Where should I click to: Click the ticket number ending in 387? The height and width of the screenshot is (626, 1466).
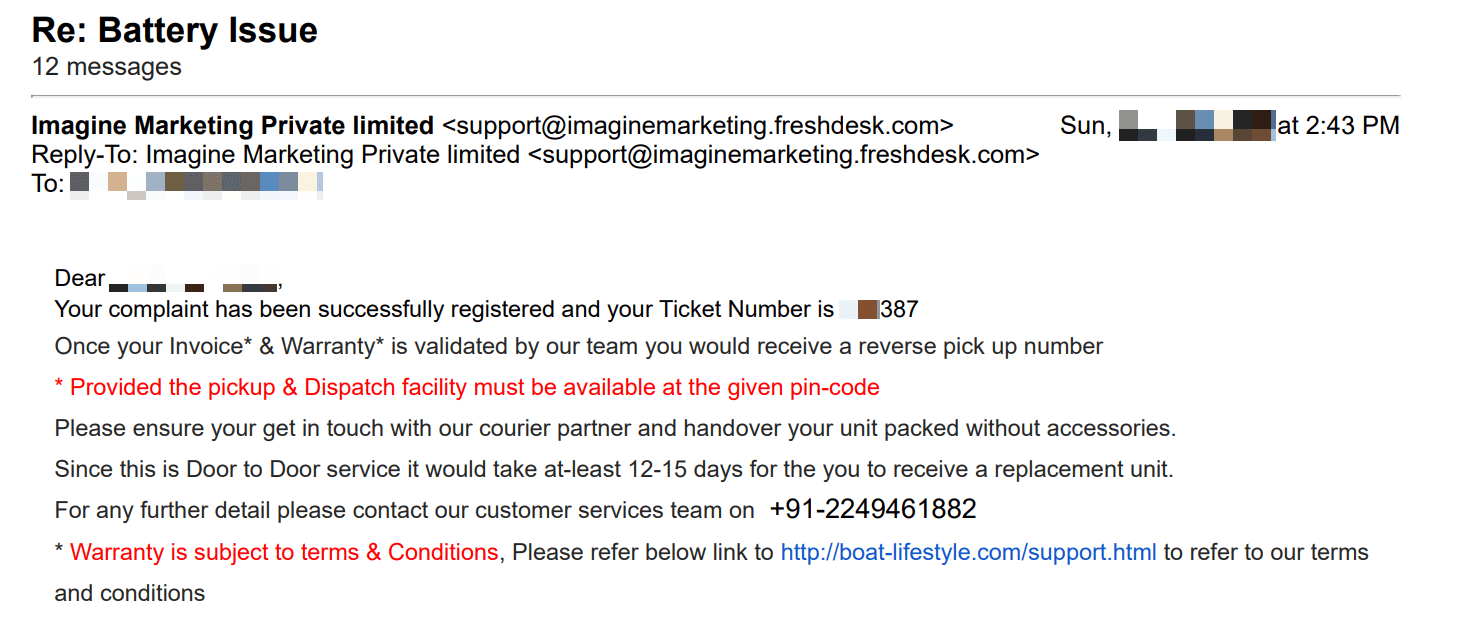tap(880, 309)
